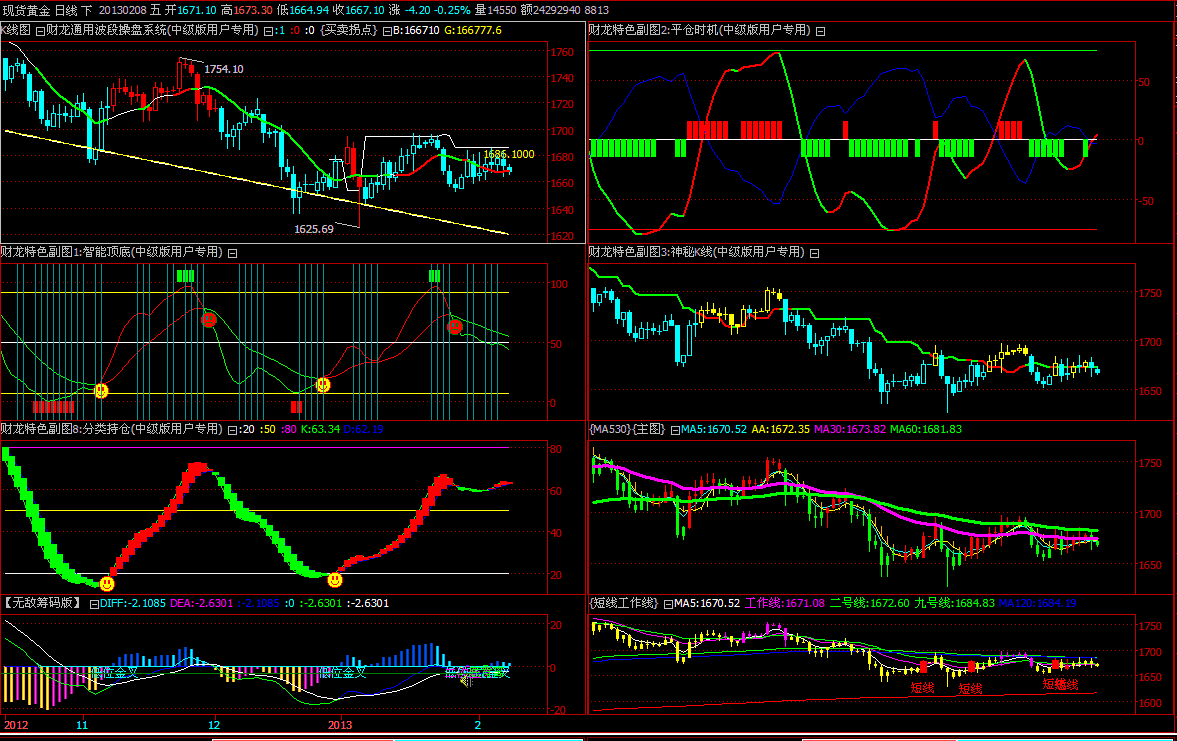Collapse the 平仓时机 sub-chart indicator box
1177x741 pixels.
(x=820, y=31)
